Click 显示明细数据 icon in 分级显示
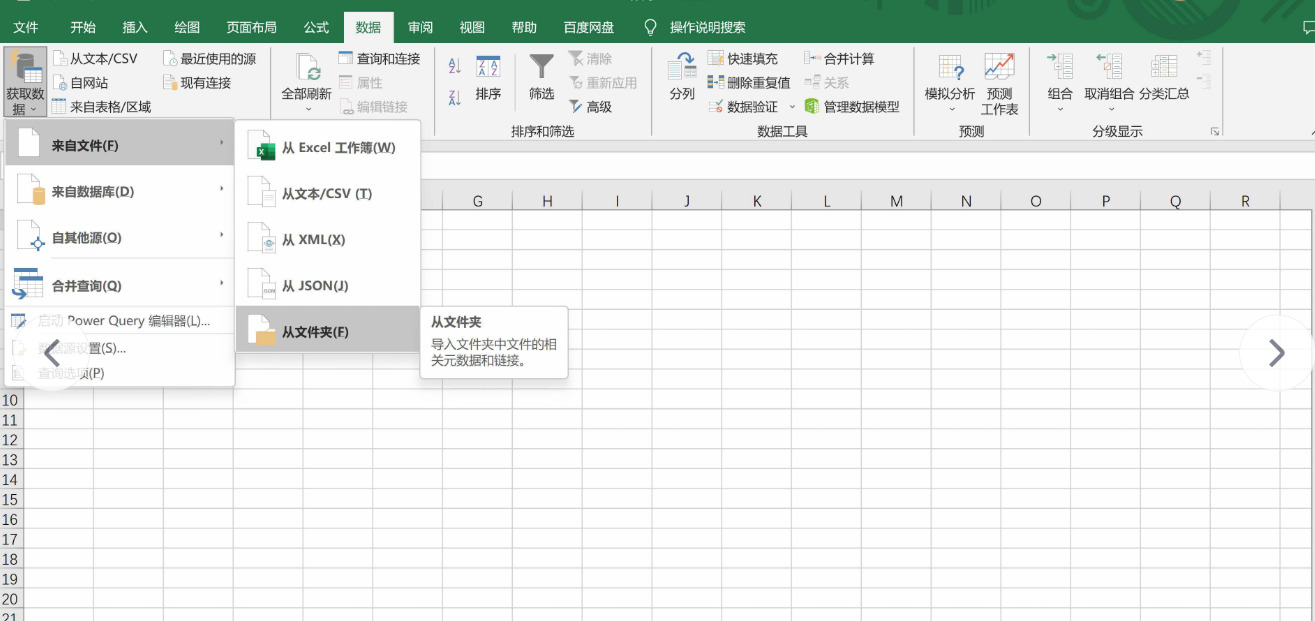Screen dimensions: 1315x621 point(1204,58)
